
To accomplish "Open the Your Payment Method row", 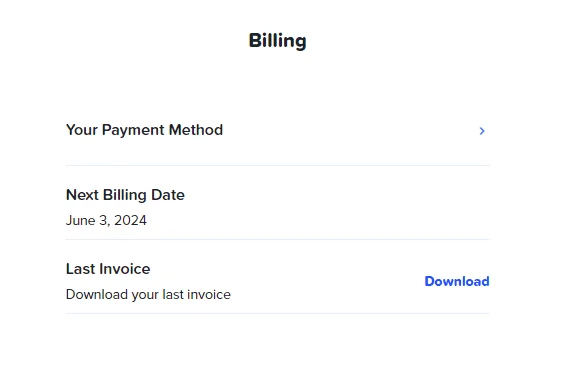I will (x=278, y=131).
